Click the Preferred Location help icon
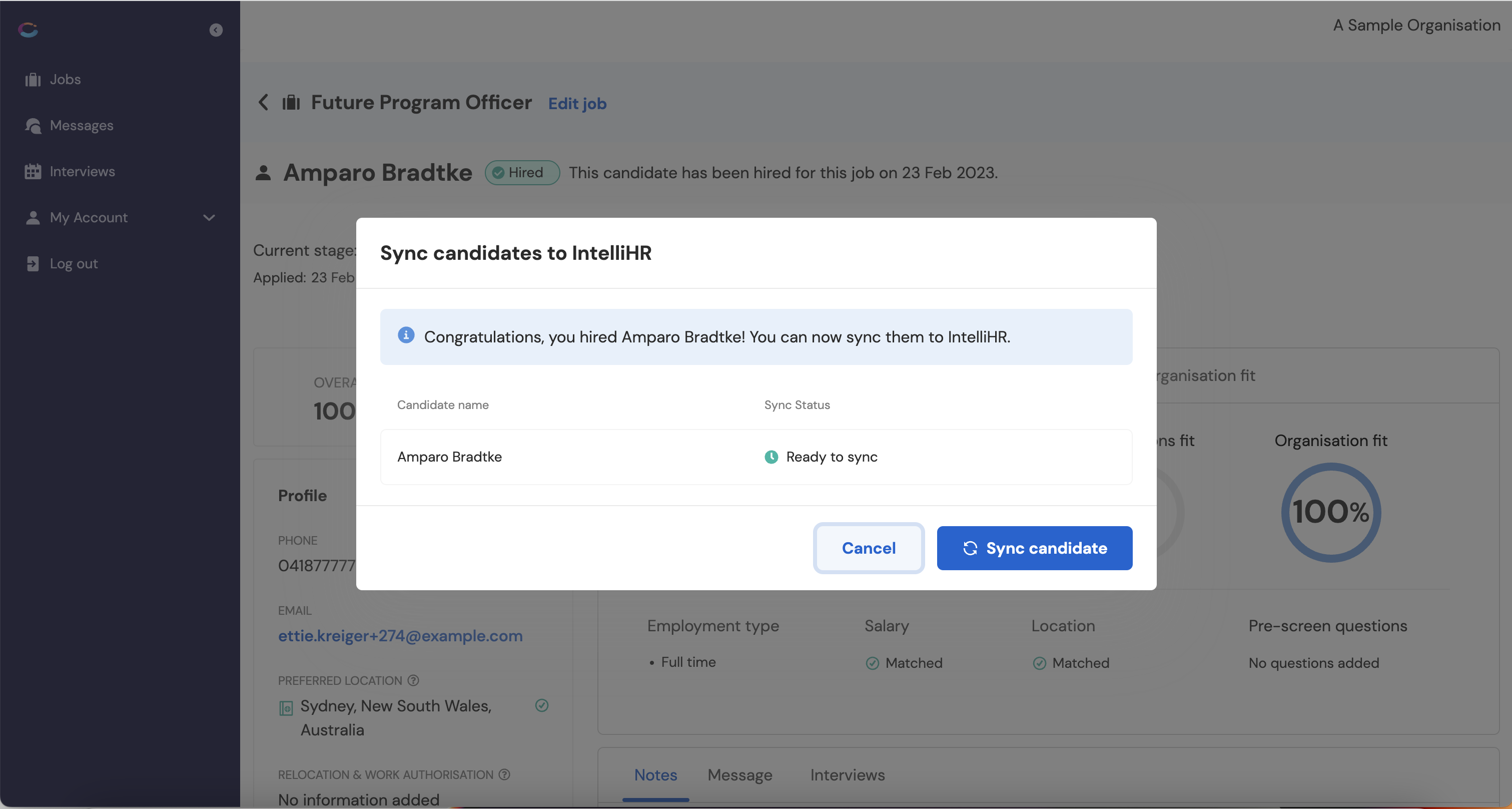This screenshot has height=809, width=1512. 414,680
